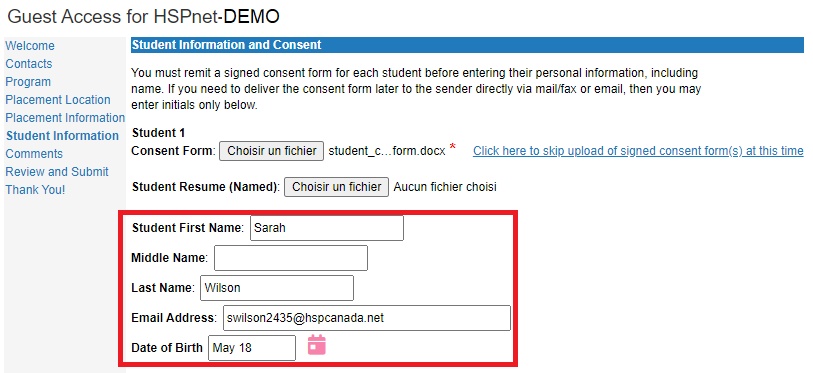
Task: Choose a file for Student Resume
Action: click(336, 187)
